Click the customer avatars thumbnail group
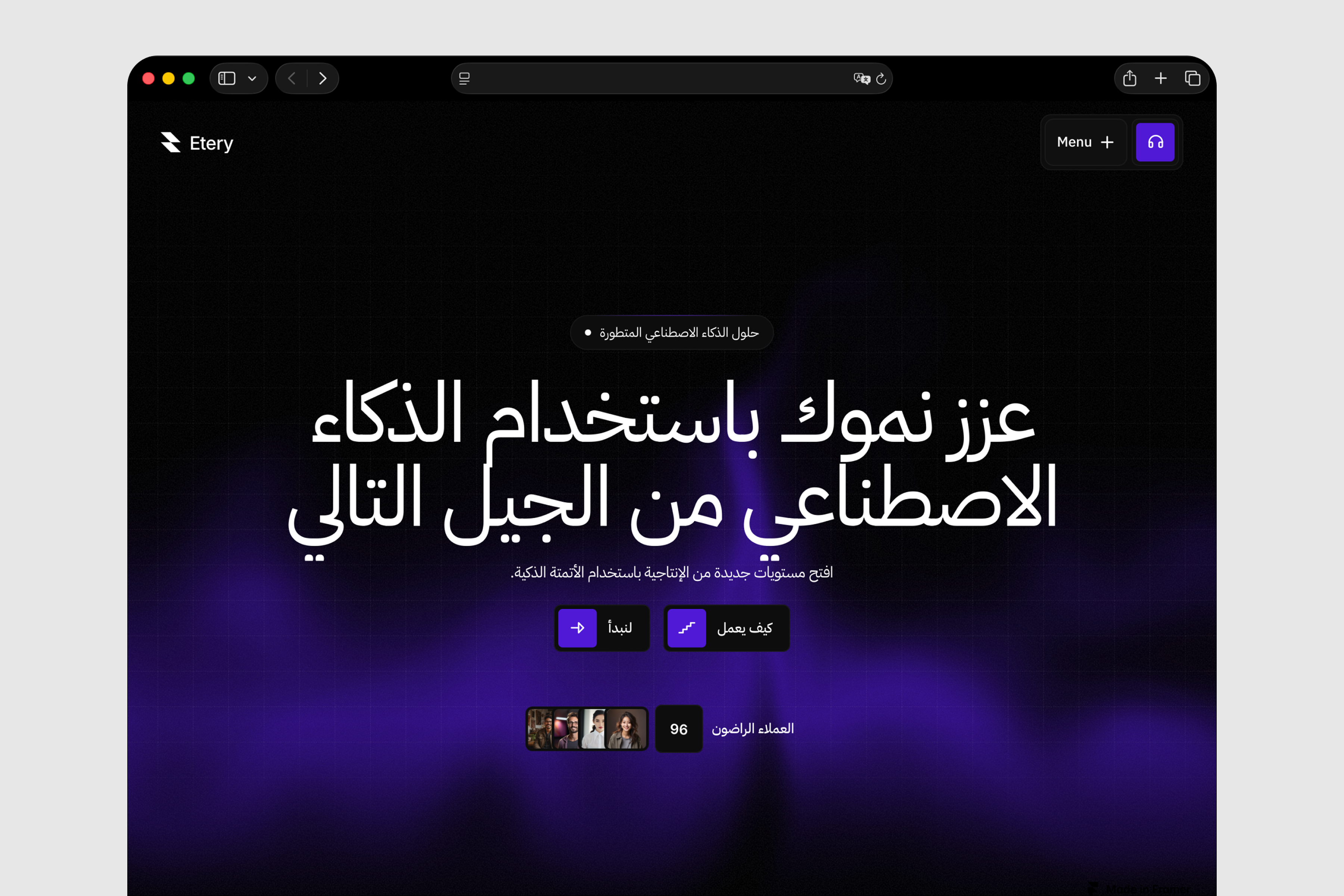The height and width of the screenshot is (896, 1344). pyautogui.click(x=587, y=729)
